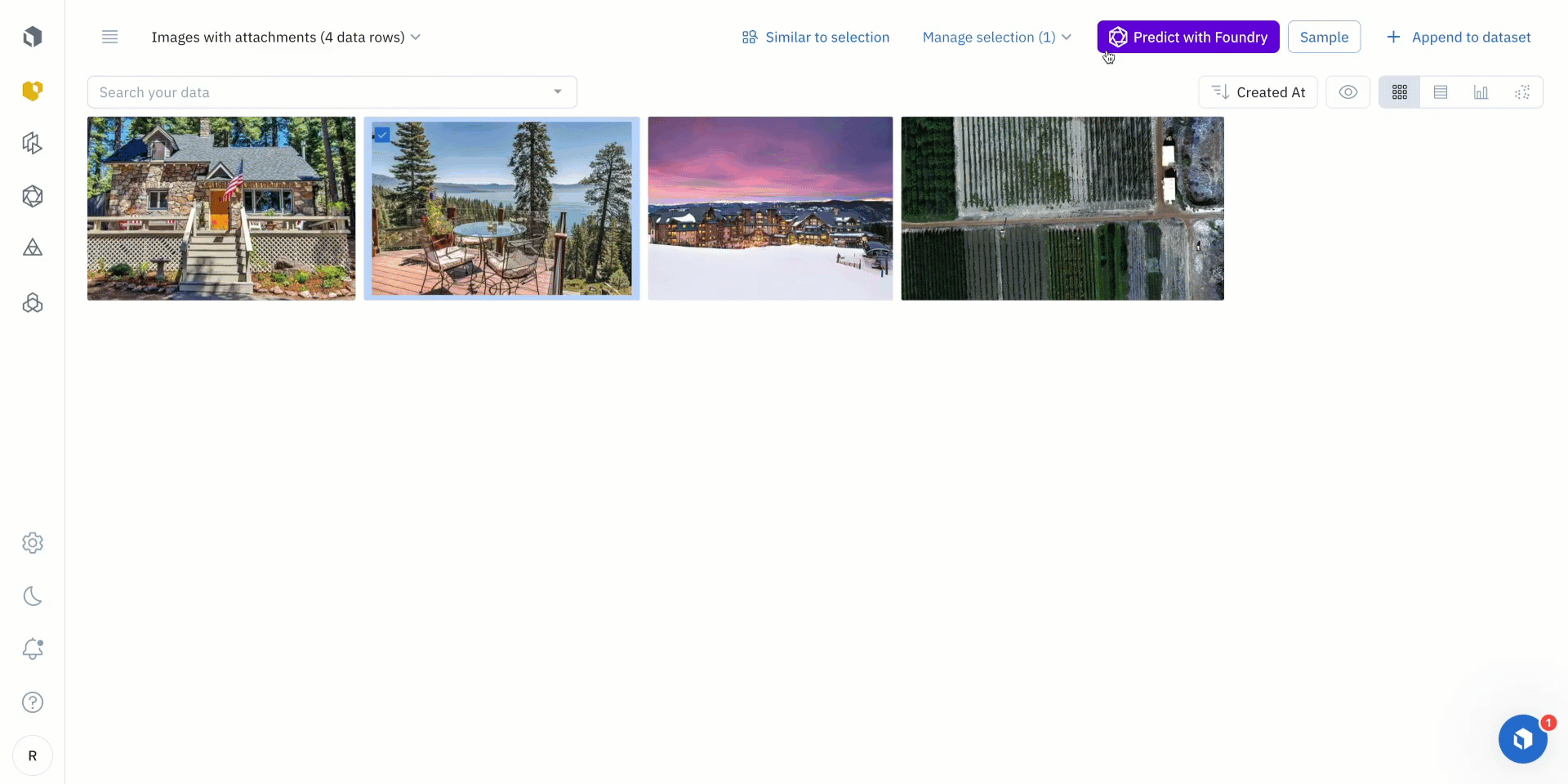Open the Settings gear in sidebar
The height and width of the screenshot is (784, 1568).
(x=33, y=543)
